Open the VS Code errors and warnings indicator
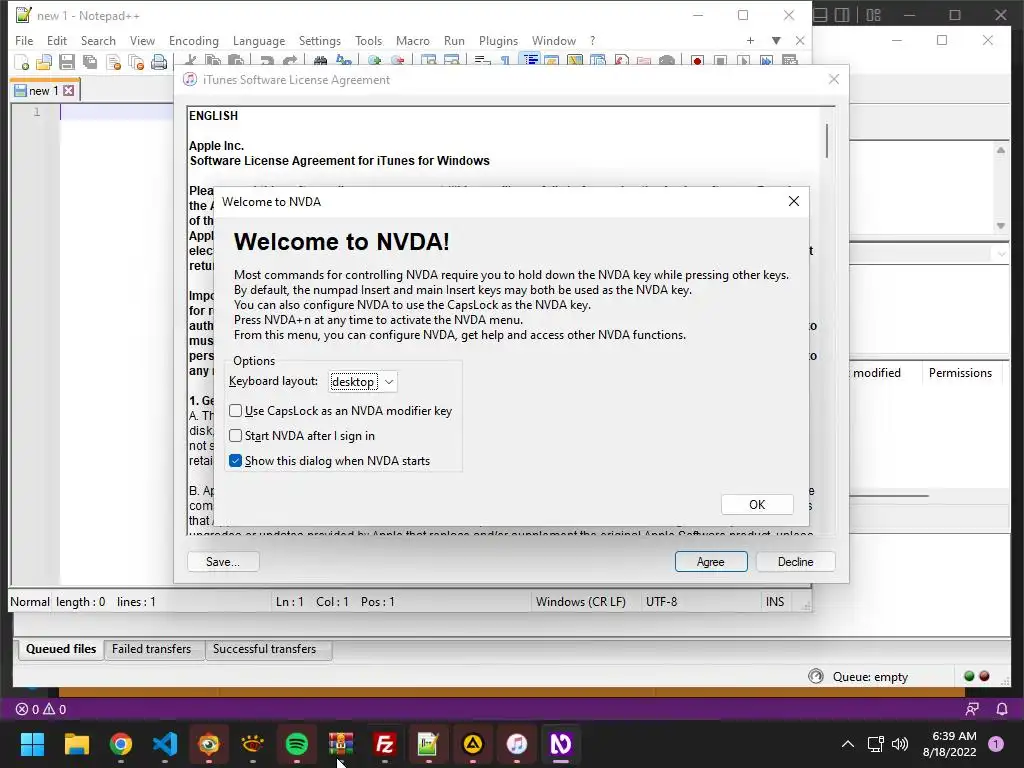This screenshot has height=768, width=1024. [x=40, y=709]
